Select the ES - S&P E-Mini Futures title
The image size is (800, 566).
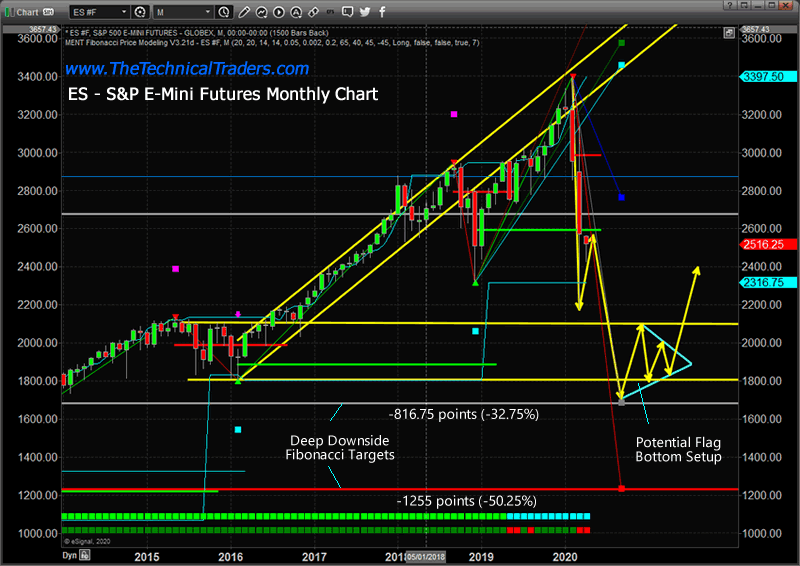223,94
